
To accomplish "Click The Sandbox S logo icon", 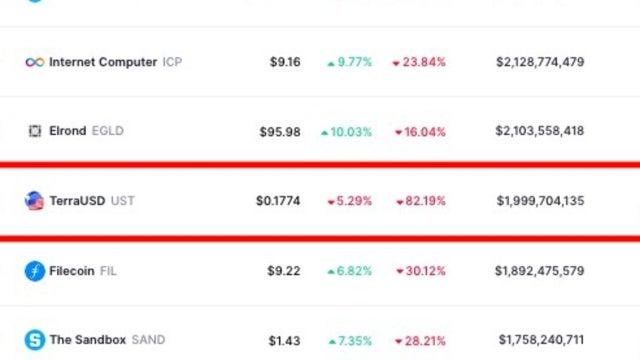I will tap(35, 340).
